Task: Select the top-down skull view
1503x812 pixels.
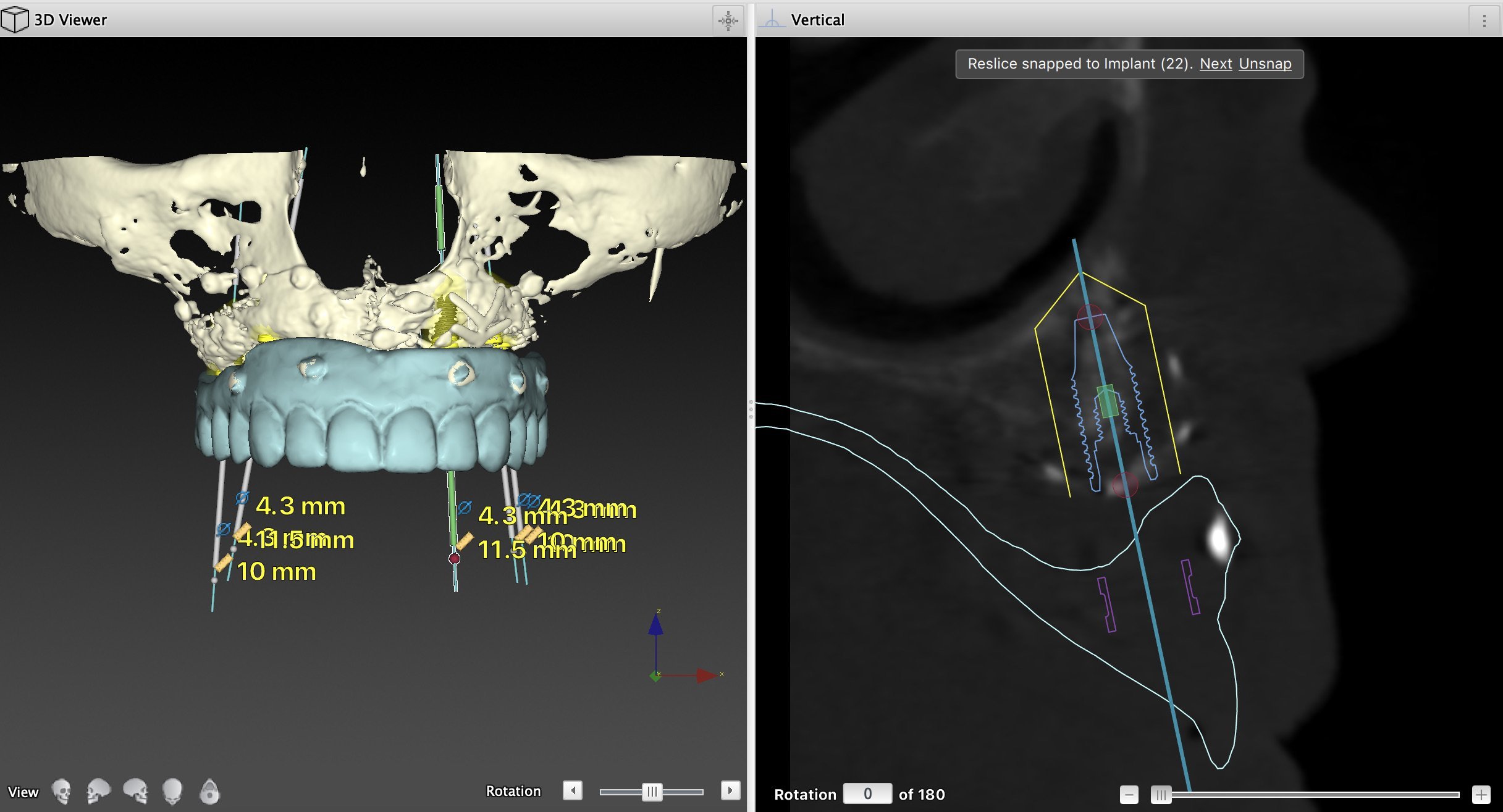Action: [x=172, y=791]
